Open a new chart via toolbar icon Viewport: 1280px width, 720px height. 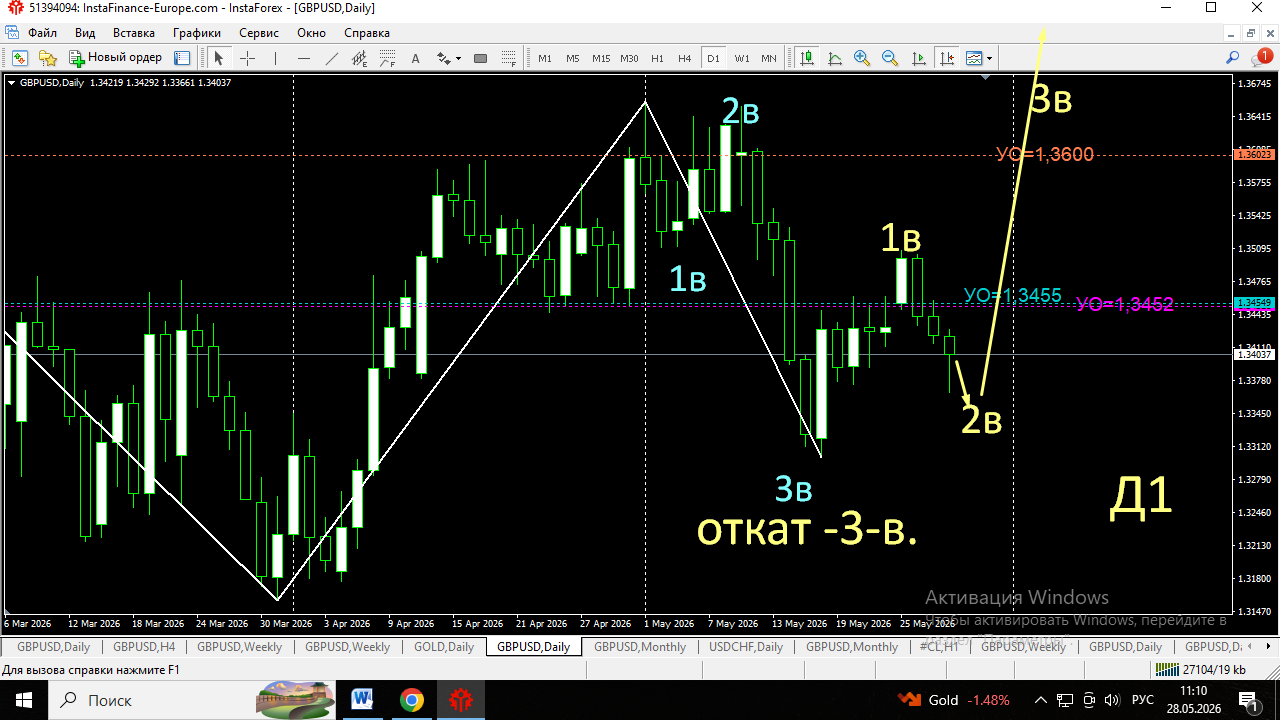tap(19, 58)
